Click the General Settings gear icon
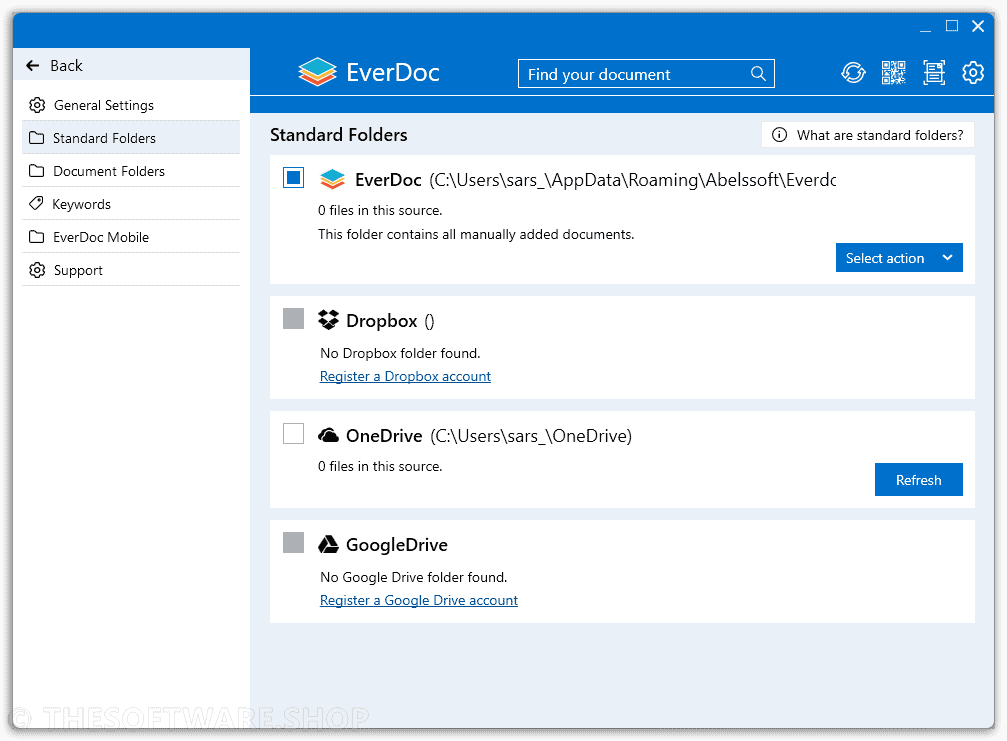 [37, 105]
